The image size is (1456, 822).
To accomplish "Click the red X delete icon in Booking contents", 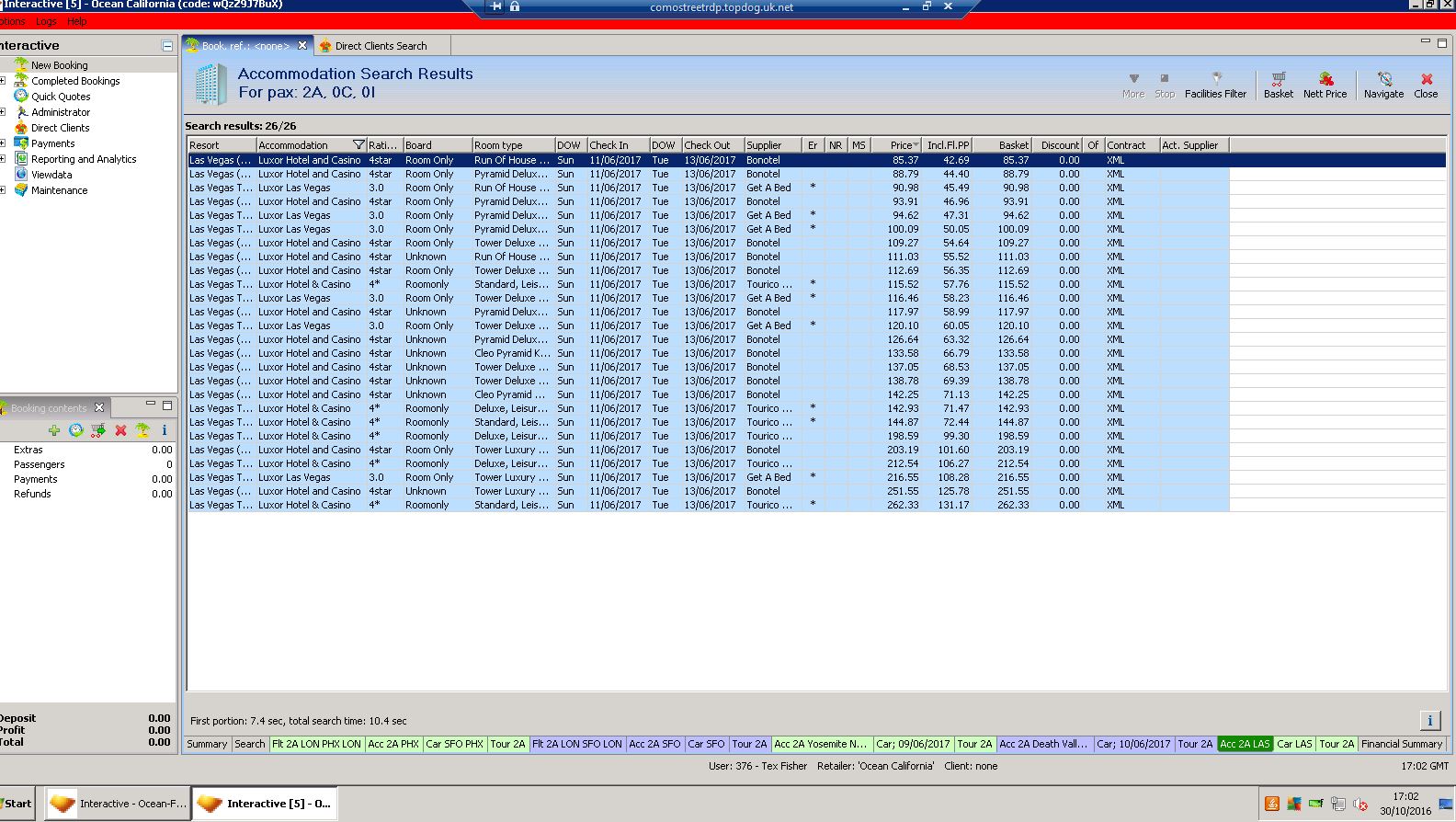I will pyautogui.click(x=120, y=429).
